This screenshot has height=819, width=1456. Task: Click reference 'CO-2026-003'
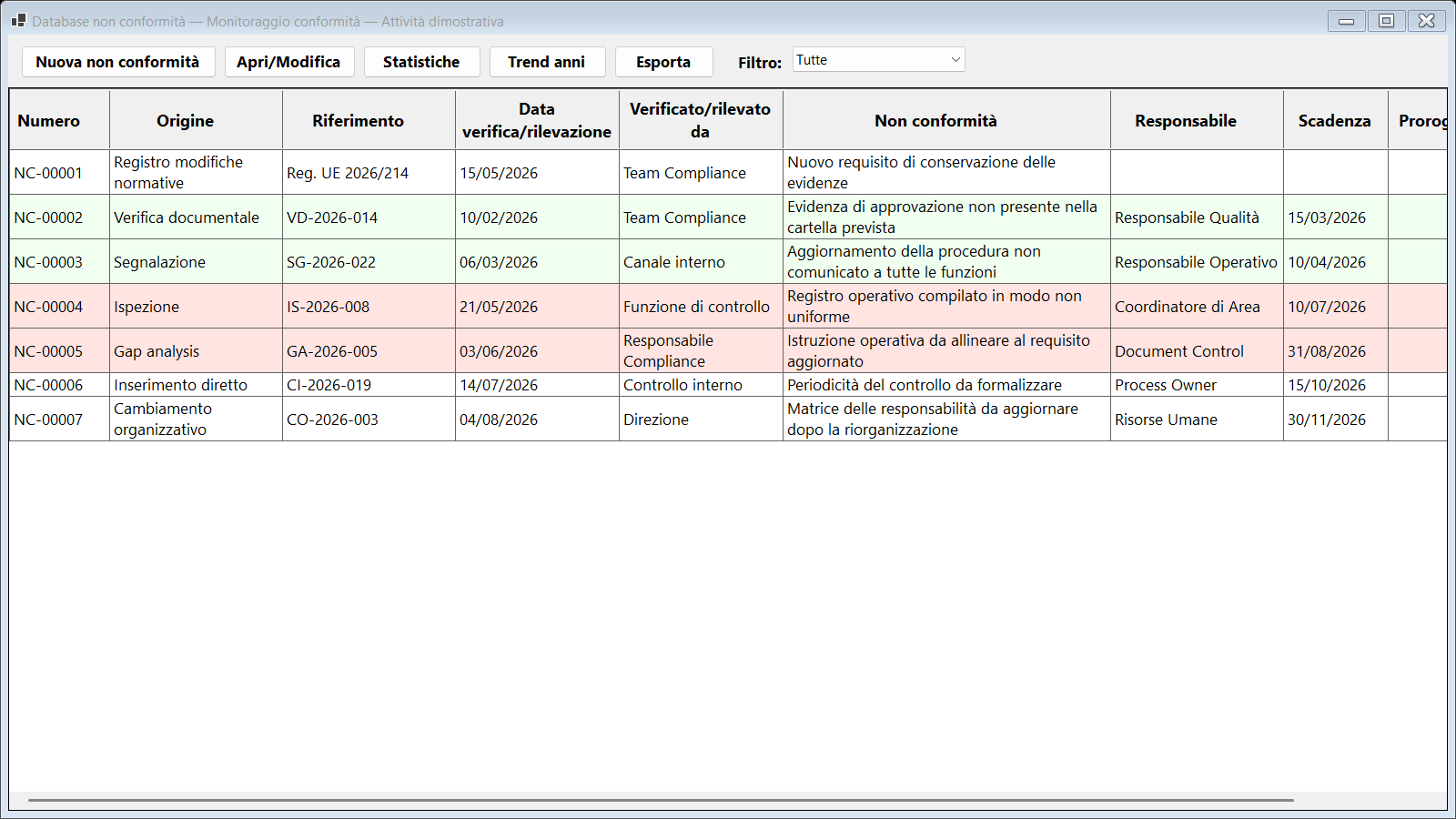click(x=369, y=419)
